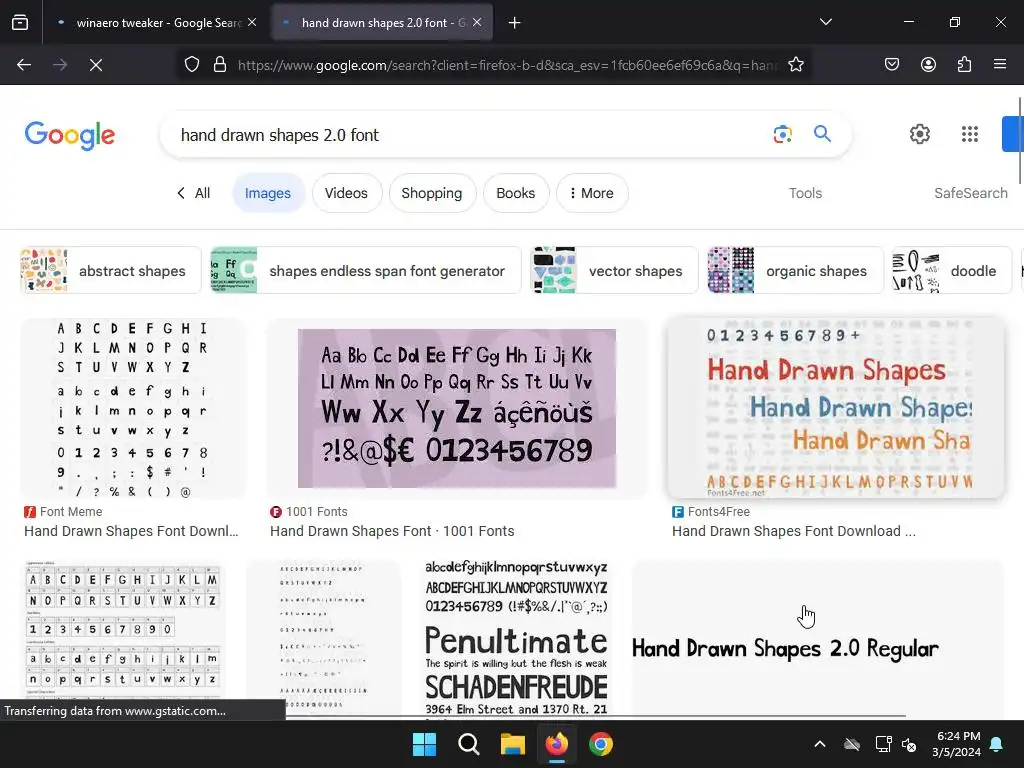Open Windows Start menu

click(424, 744)
